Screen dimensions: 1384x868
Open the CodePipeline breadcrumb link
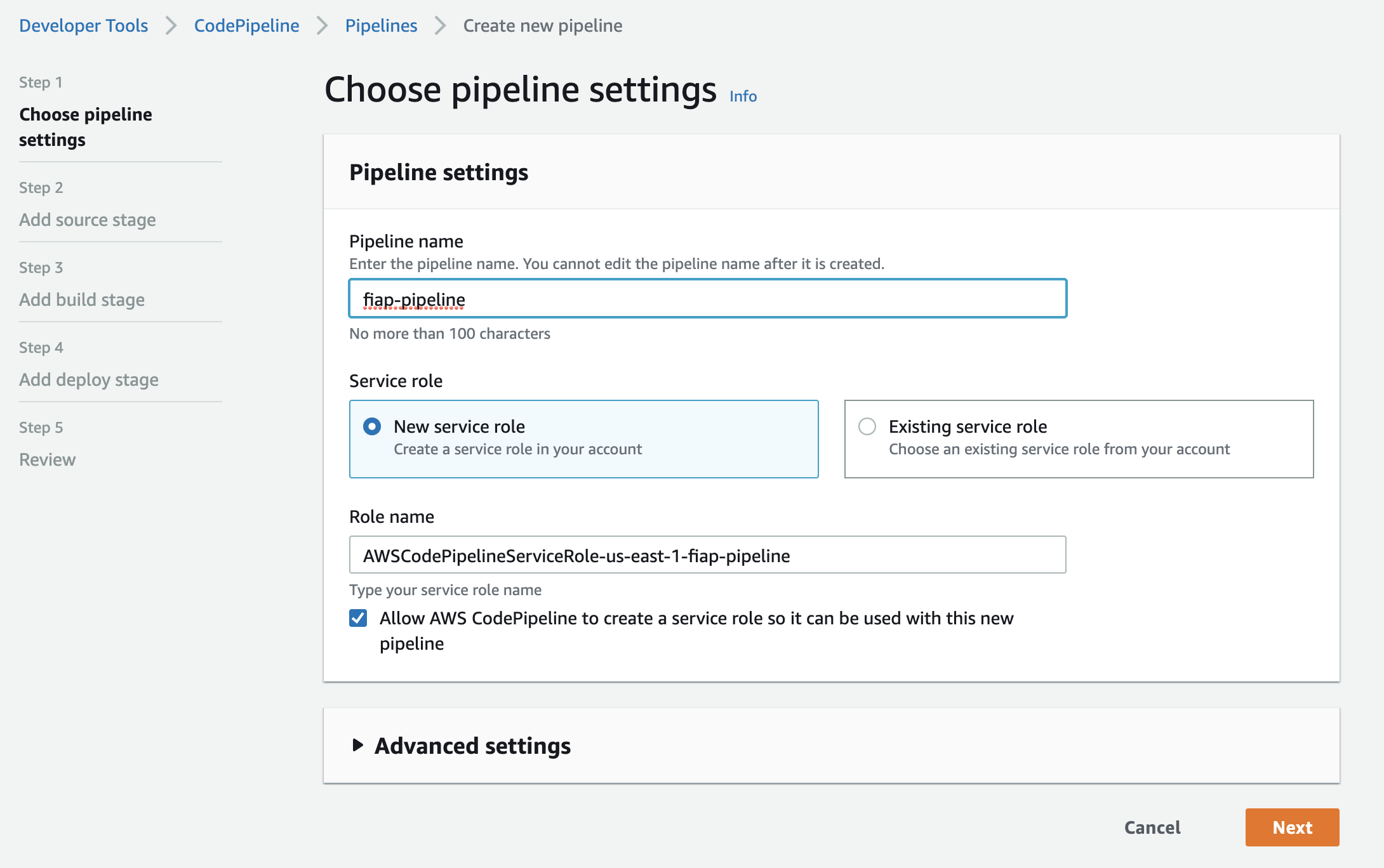(246, 25)
